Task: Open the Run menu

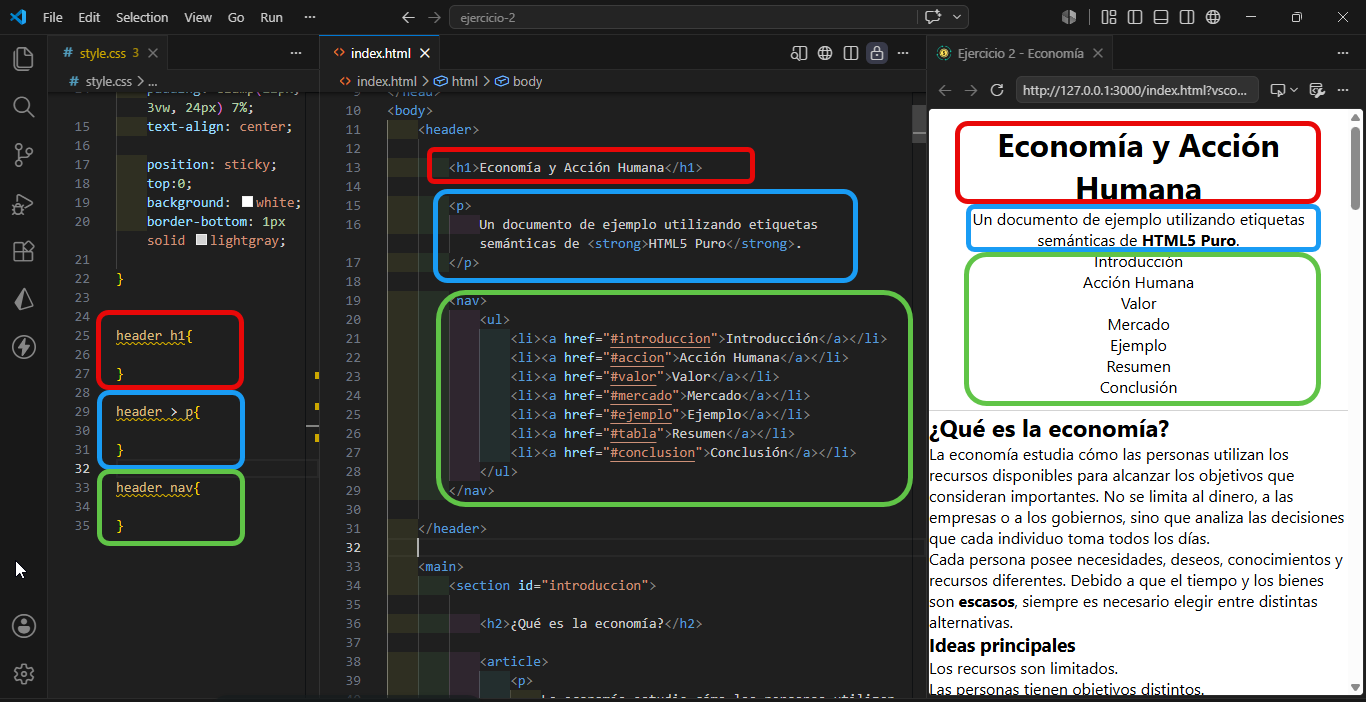Action: click(271, 17)
